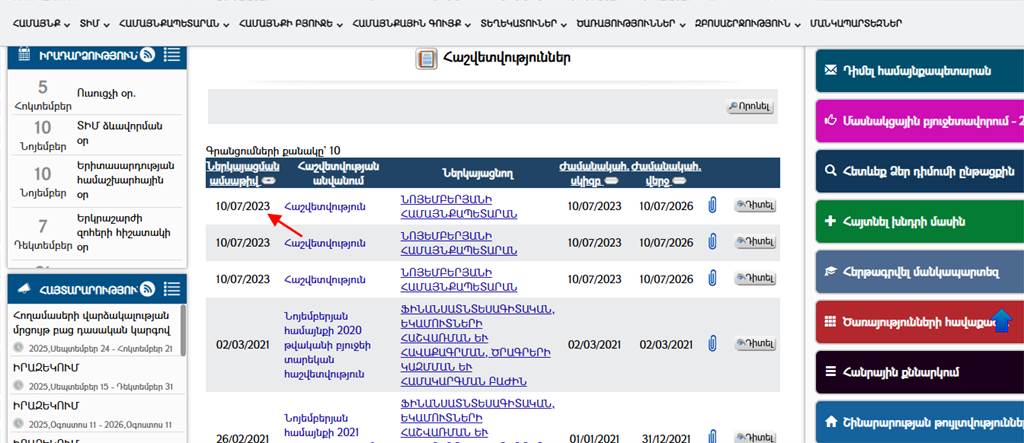Click the green Հայտնել խնդրի մասին button
Screen dimensions: 1024x443
tap(920, 220)
